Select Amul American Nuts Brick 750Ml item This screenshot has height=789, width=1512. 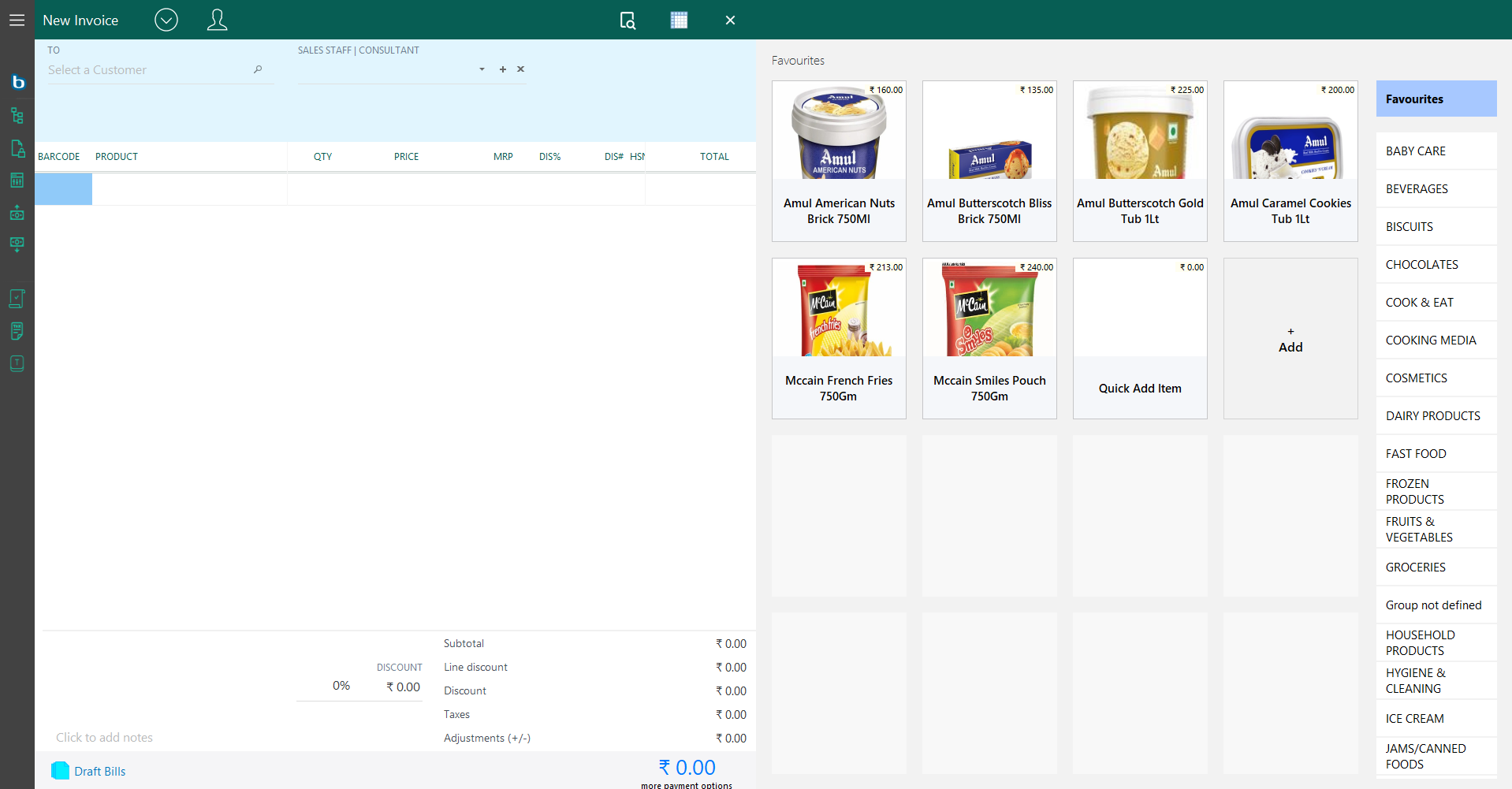(x=839, y=161)
